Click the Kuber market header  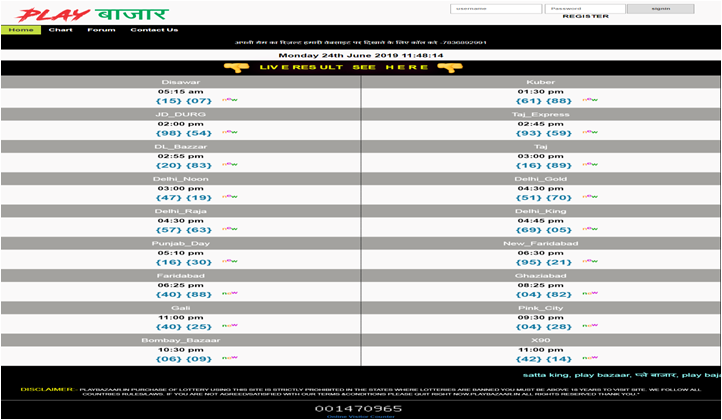tap(541, 82)
